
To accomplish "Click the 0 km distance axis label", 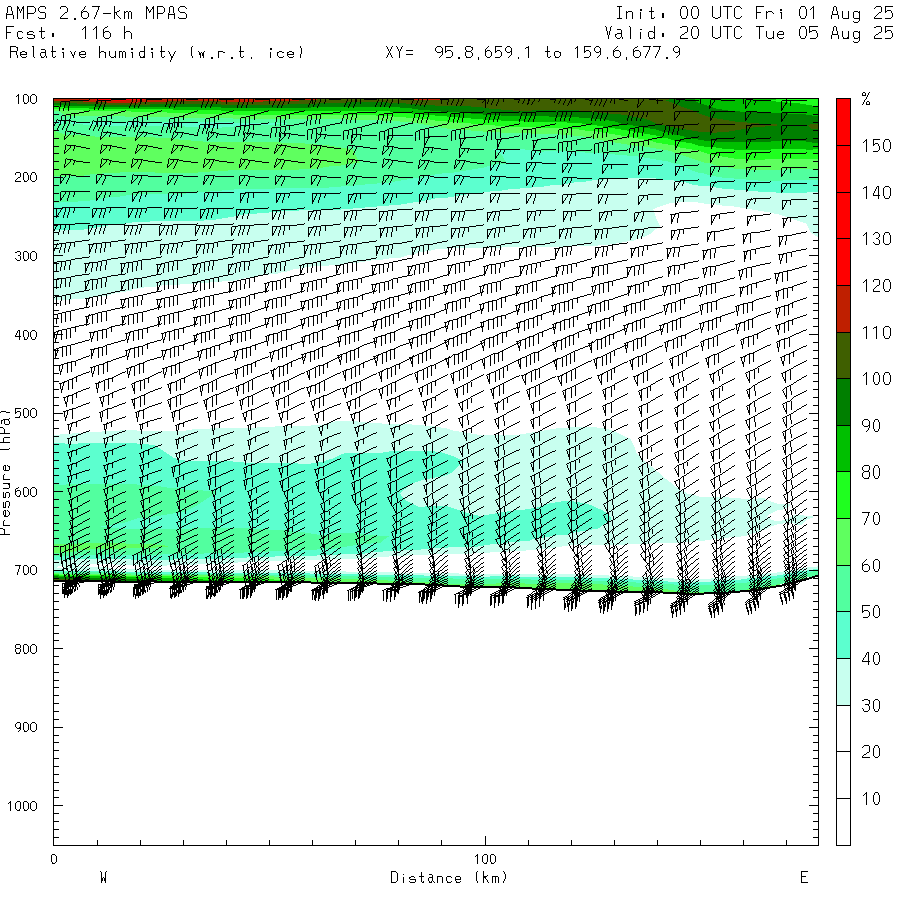I will 54,859.
